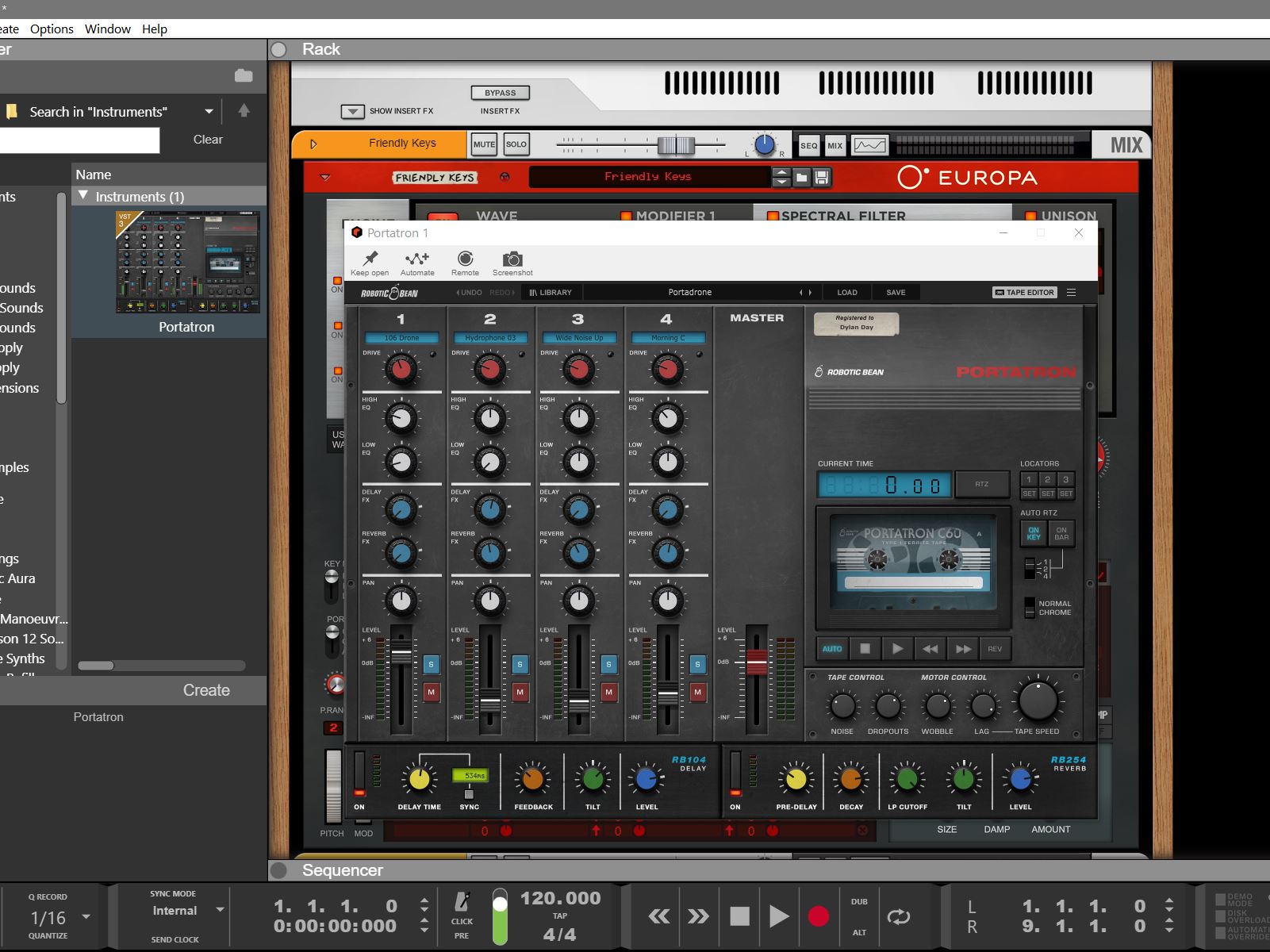Play the Portatron tape
The width and height of the screenshot is (1270, 952).
[x=897, y=649]
